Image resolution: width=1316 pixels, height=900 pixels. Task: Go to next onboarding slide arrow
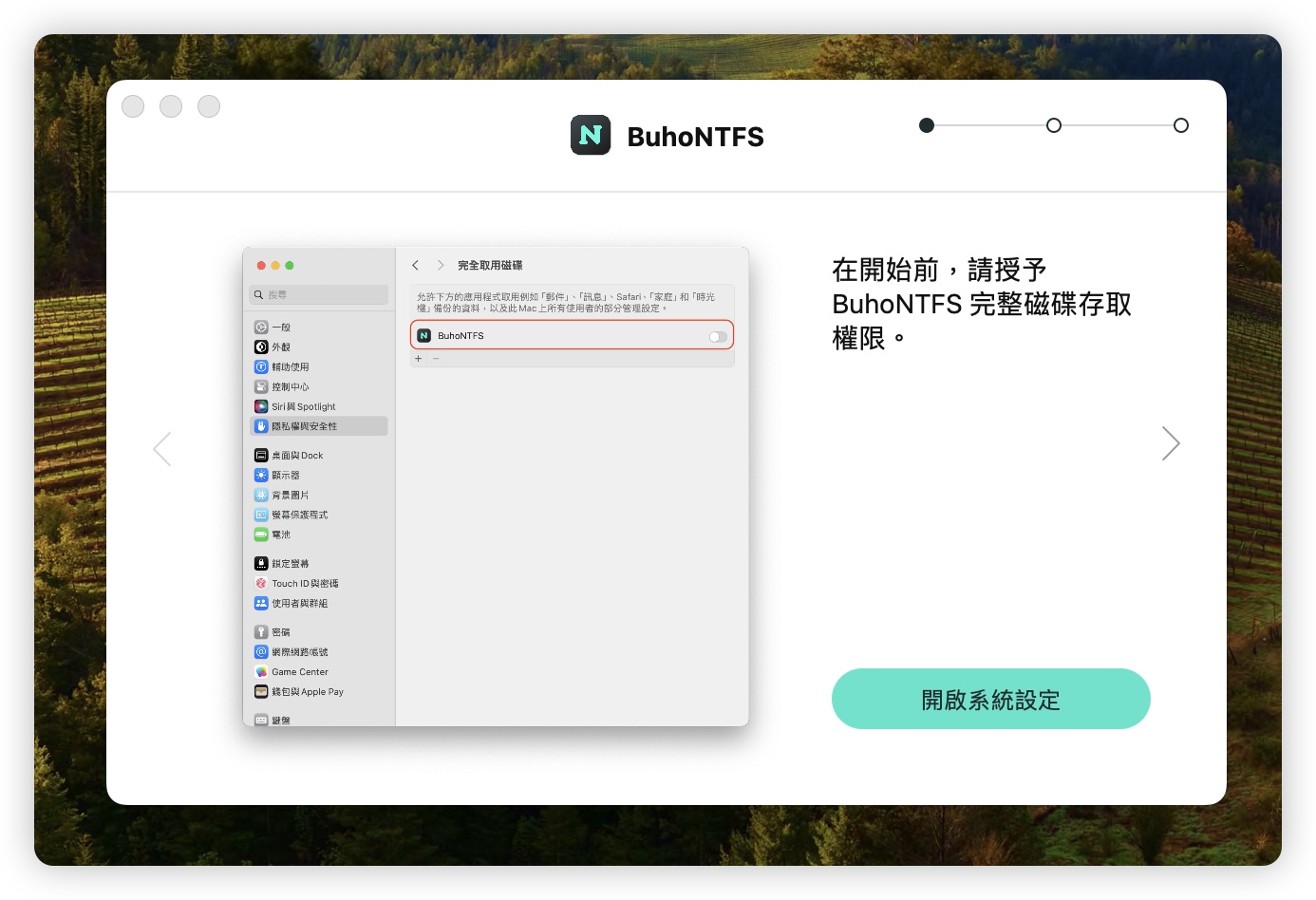(1171, 443)
